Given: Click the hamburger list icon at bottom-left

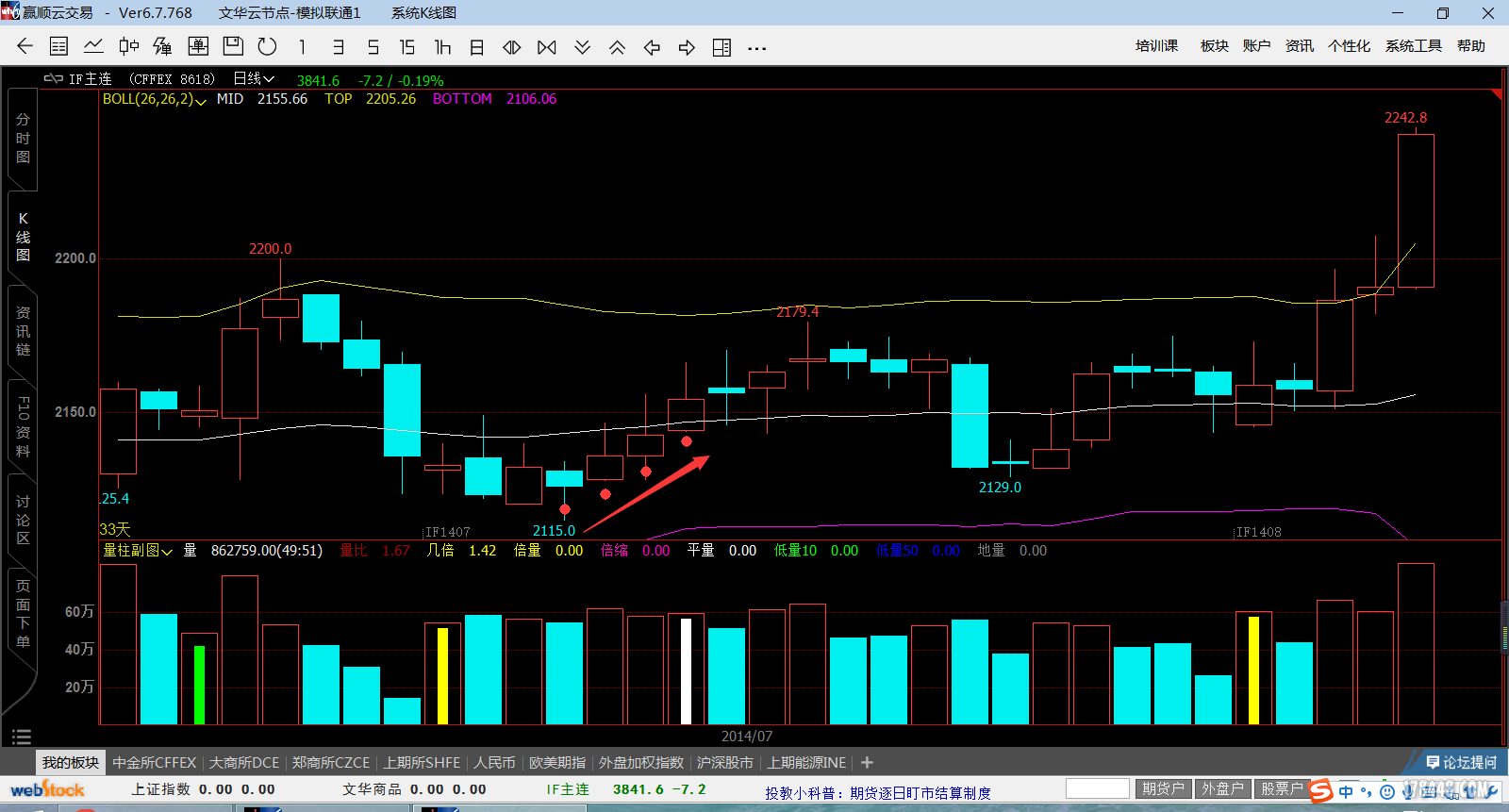Looking at the screenshot, I should click(22, 737).
